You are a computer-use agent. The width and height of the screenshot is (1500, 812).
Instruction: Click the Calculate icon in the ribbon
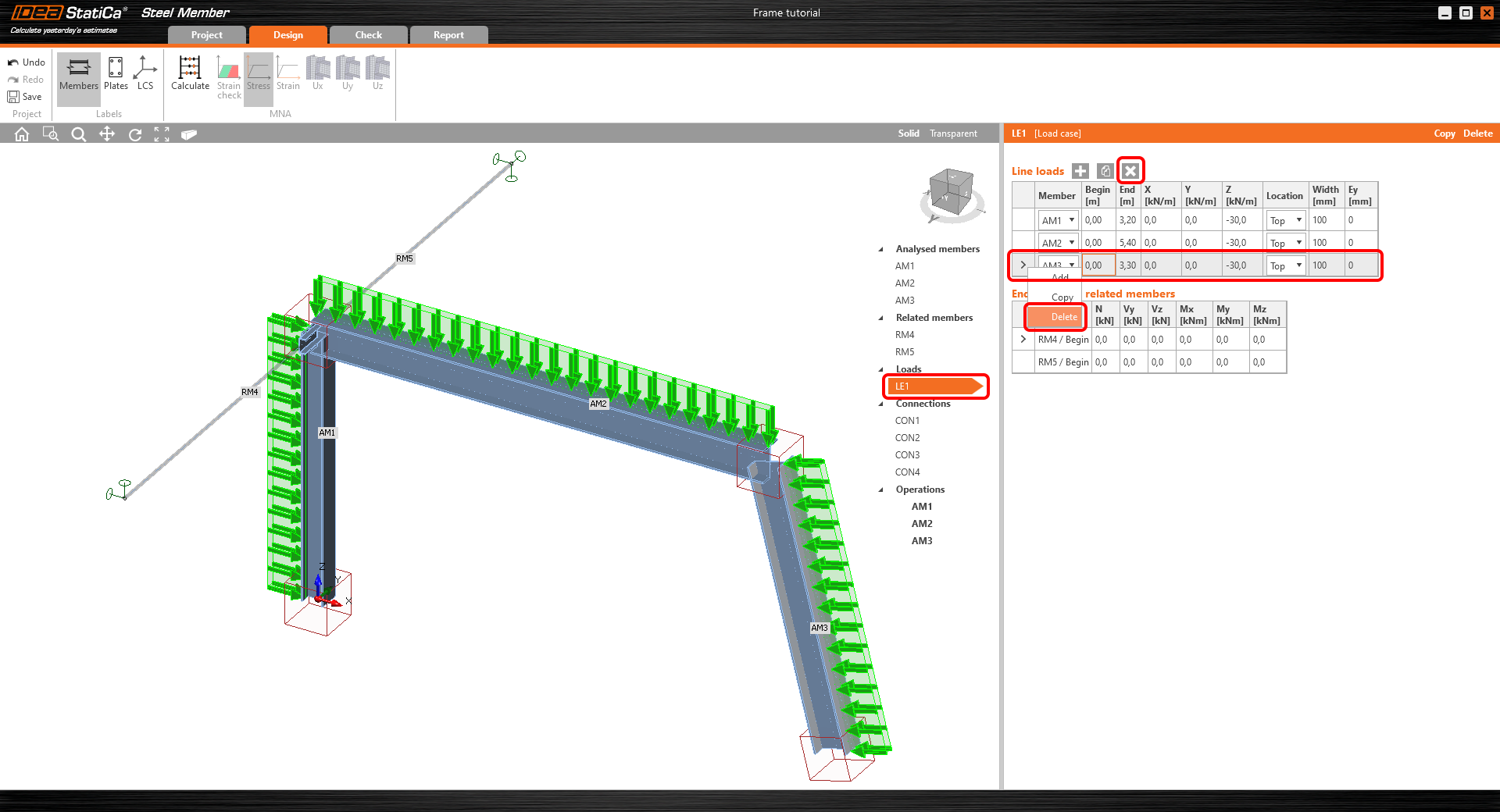(x=190, y=73)
